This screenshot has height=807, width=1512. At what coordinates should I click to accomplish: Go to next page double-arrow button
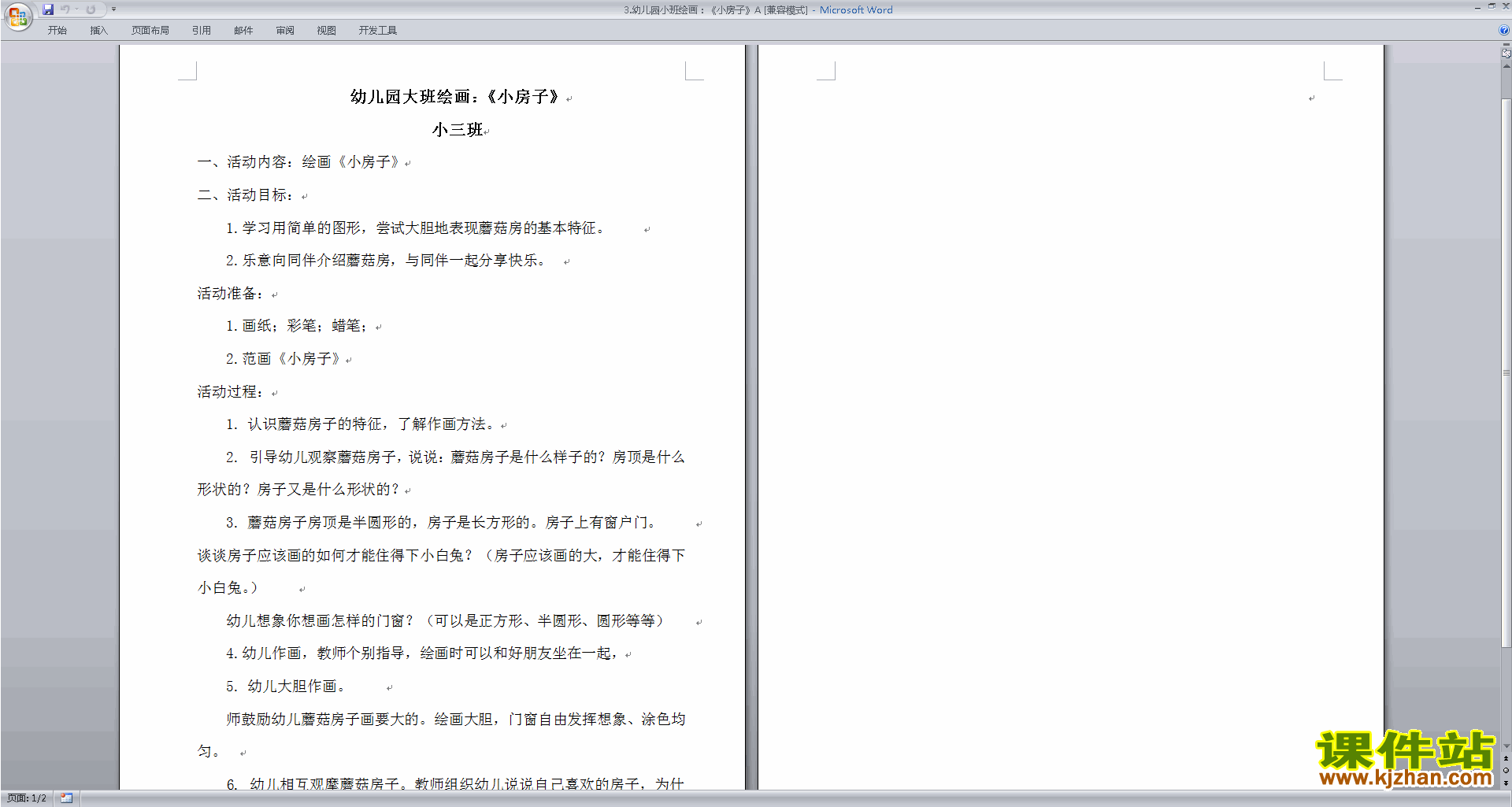coord(1506,783)
